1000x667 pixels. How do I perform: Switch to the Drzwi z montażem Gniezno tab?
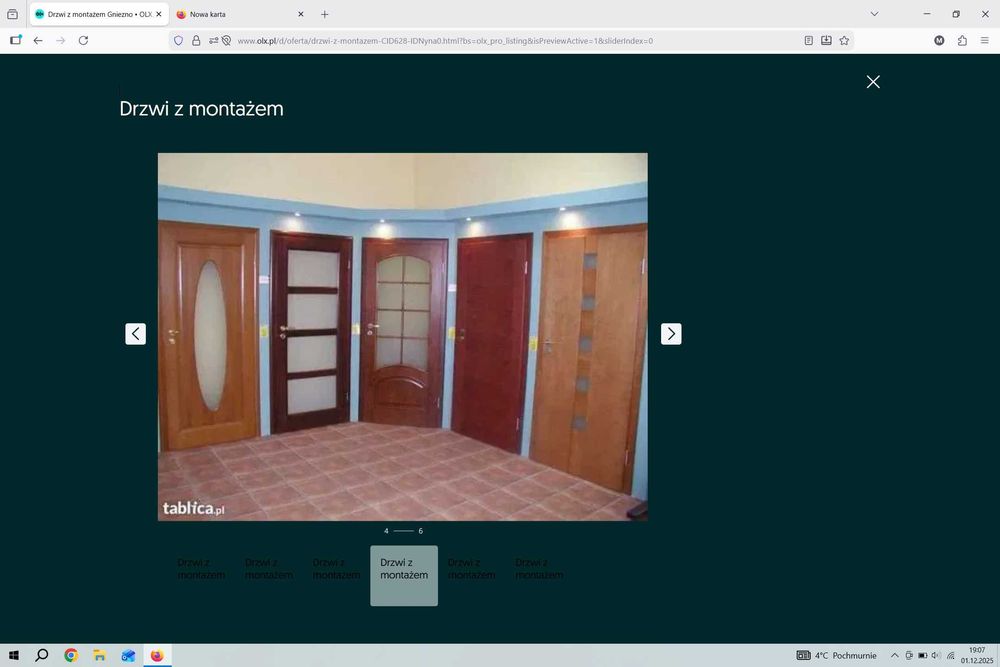pos(99,14)
